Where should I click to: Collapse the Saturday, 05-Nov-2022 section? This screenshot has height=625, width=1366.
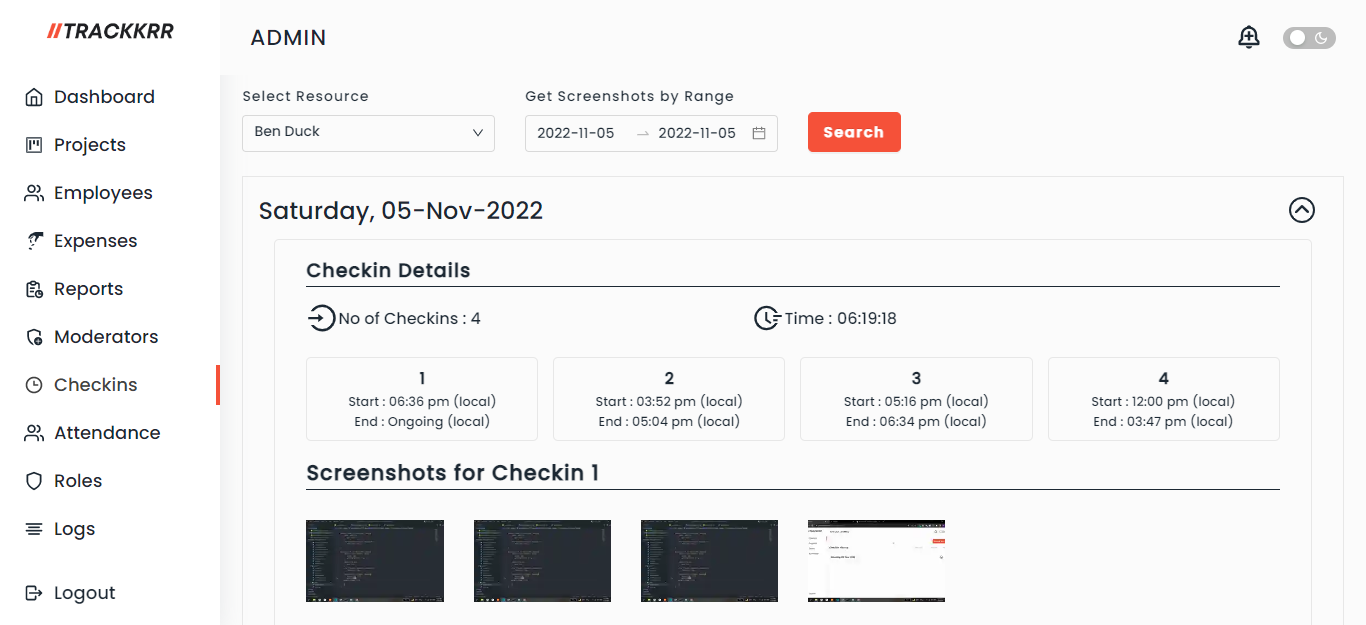1301,210
